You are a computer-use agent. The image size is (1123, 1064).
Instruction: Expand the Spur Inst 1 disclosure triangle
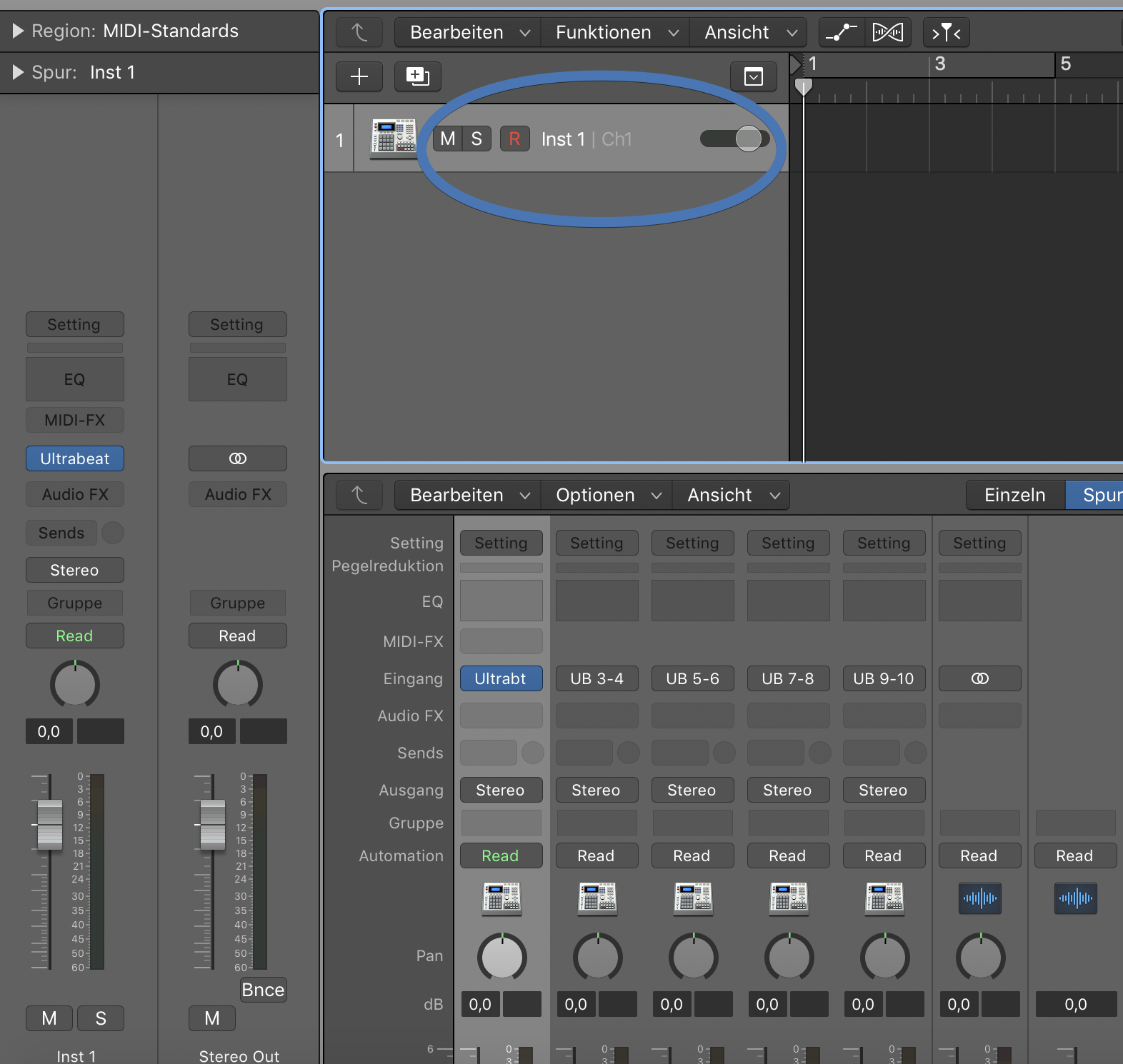(x=19, y=72)
